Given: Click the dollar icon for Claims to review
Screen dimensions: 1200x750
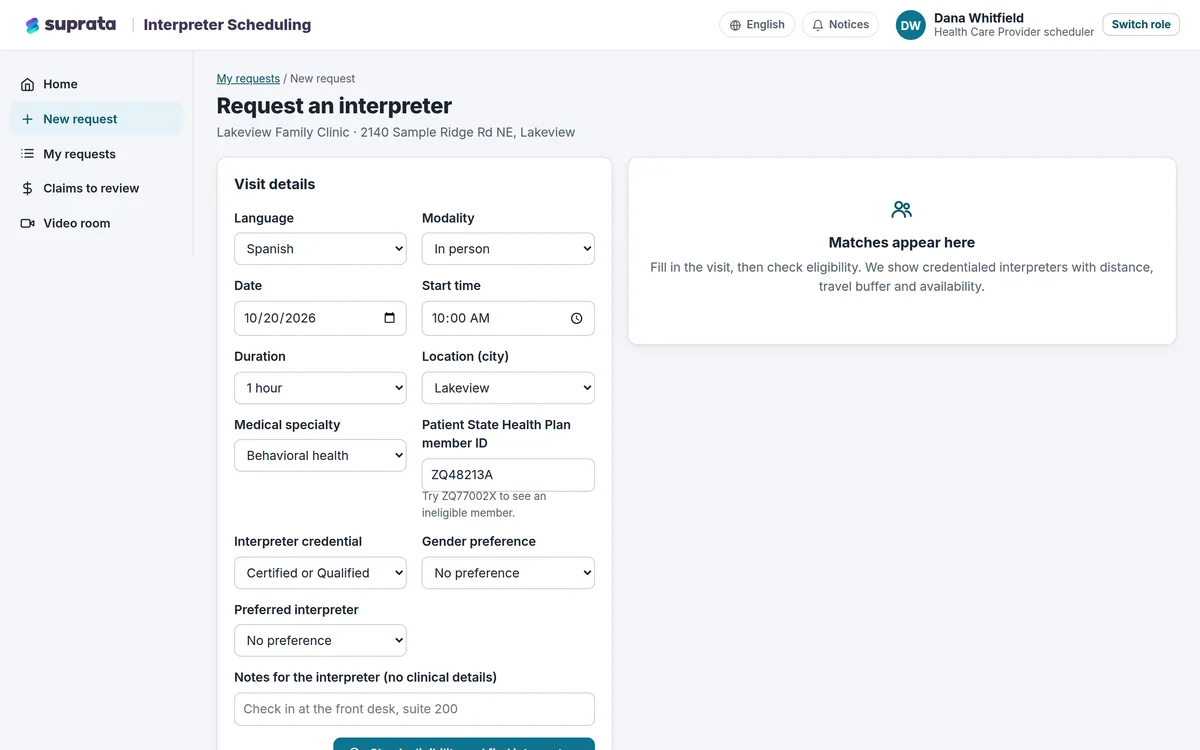Looking at the screenshot, I should pyautogui.click(x=28, y=188).
